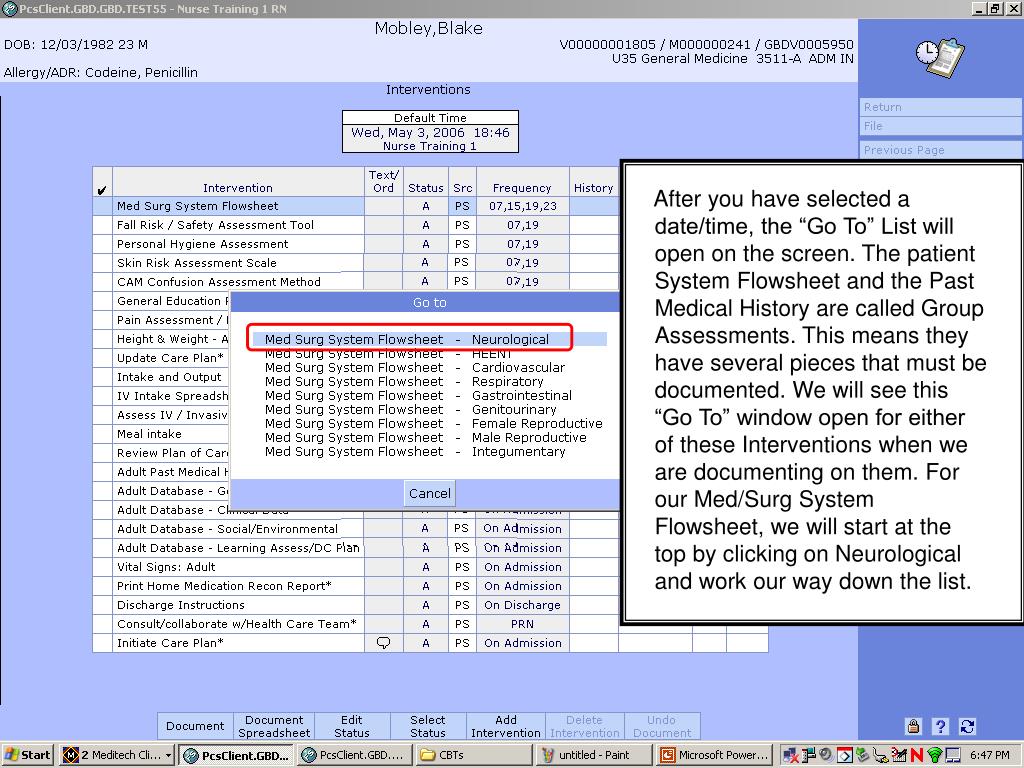Toggle the checkbox for Meal intake row
1024x768 pixels.
click(103, 434)
